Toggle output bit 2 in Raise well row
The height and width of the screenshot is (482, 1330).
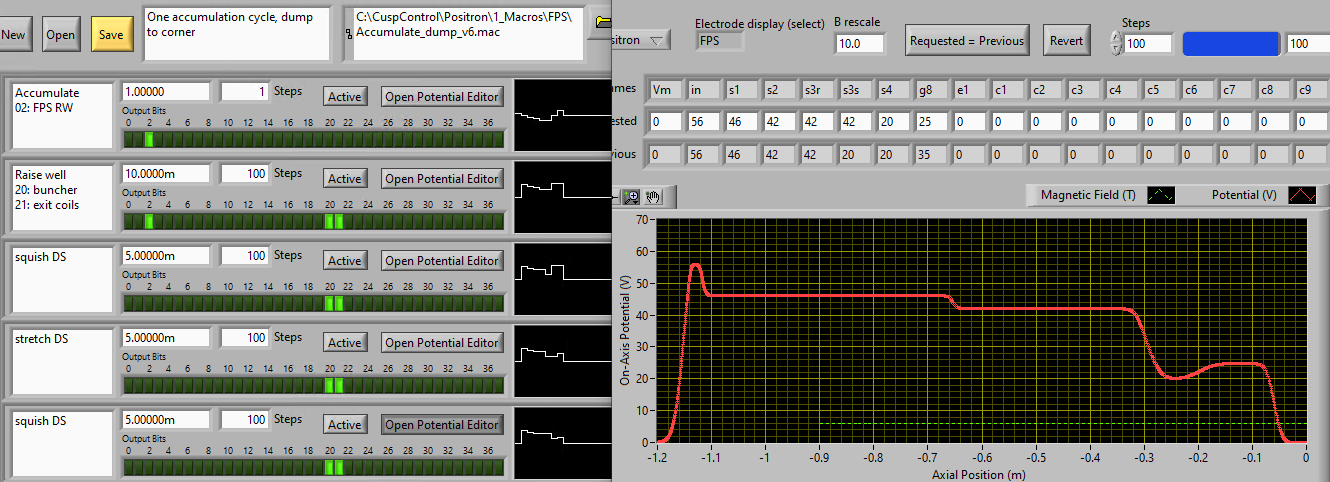tap(148, 221)
